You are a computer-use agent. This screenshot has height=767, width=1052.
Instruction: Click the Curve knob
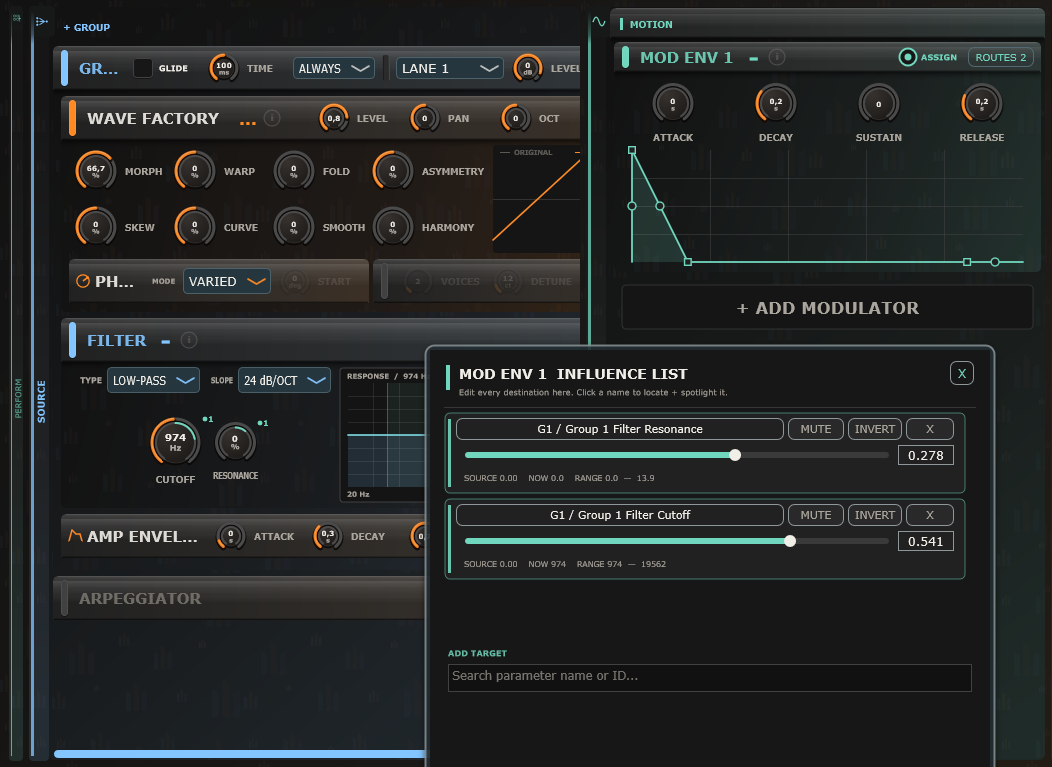195,227
